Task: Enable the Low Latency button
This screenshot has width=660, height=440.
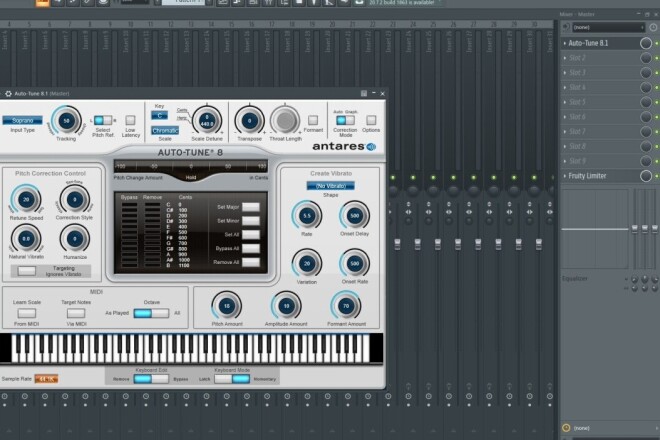Action: [130, 120]
